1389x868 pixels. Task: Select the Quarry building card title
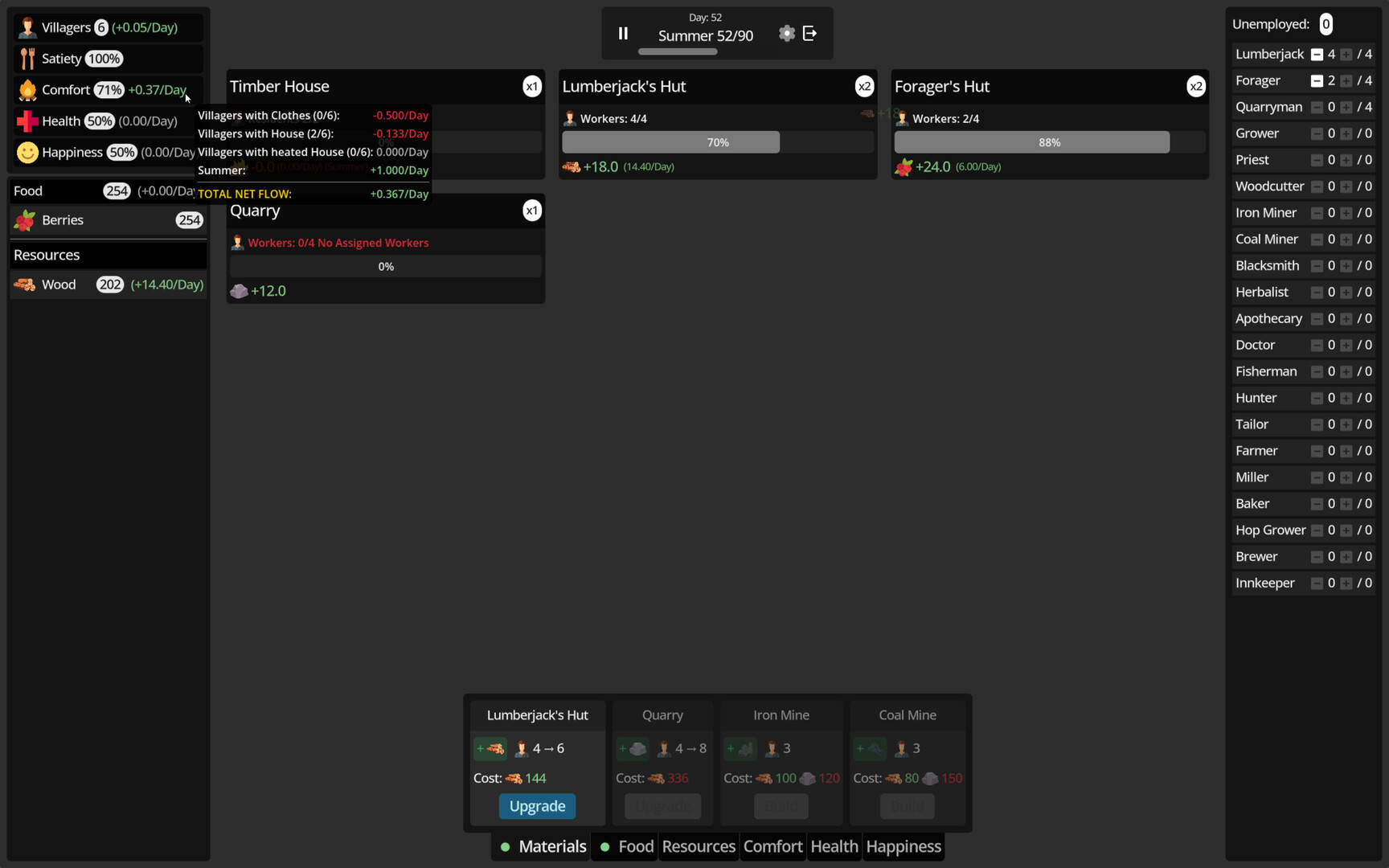[x=255, y=211]
